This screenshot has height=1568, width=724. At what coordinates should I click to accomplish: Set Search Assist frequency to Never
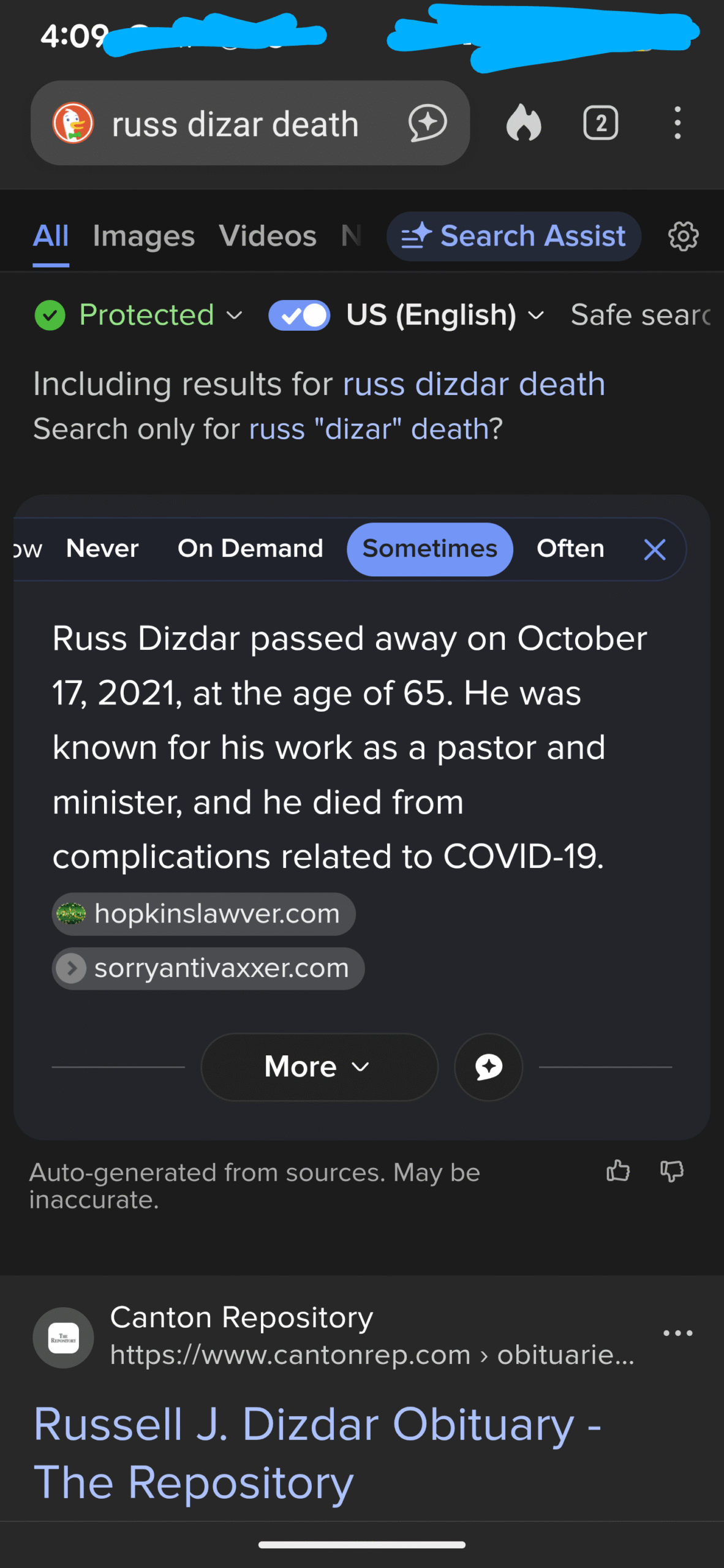click(102, 549)
